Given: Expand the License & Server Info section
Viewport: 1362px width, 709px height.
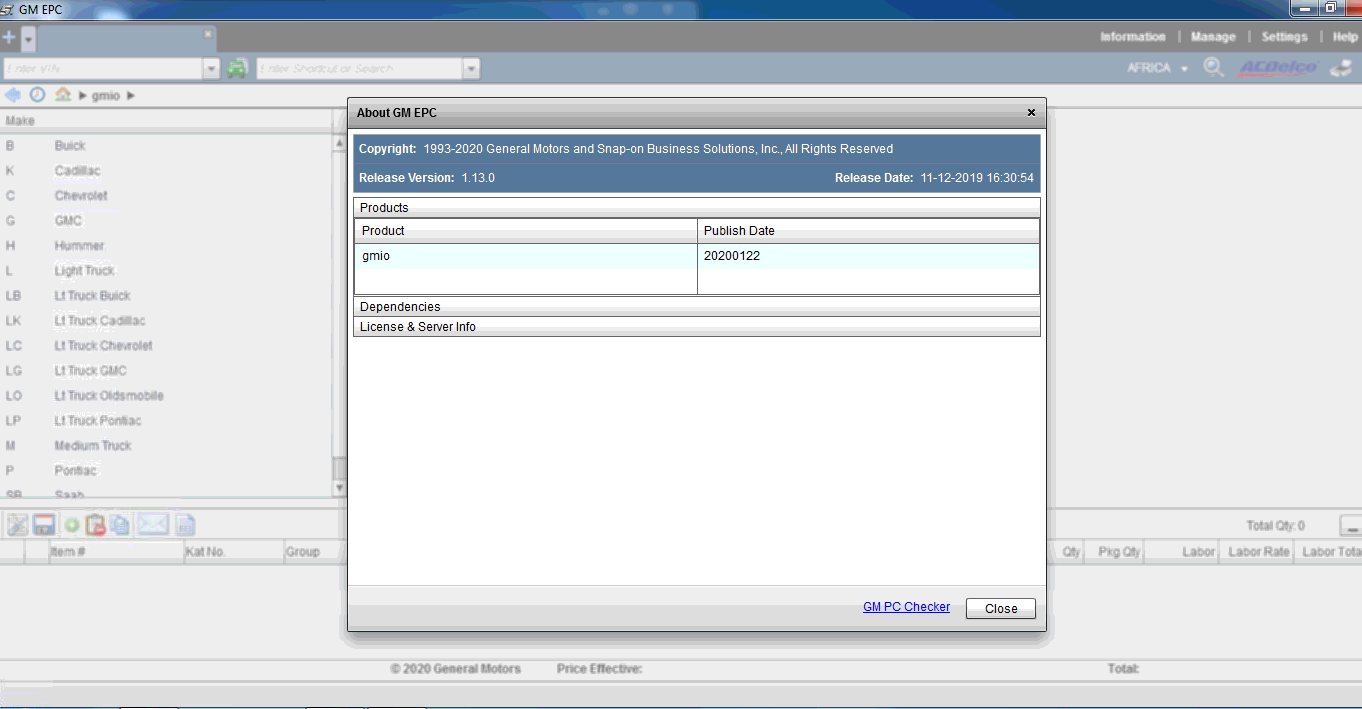Looking at the screenshot, I should 697,326.
